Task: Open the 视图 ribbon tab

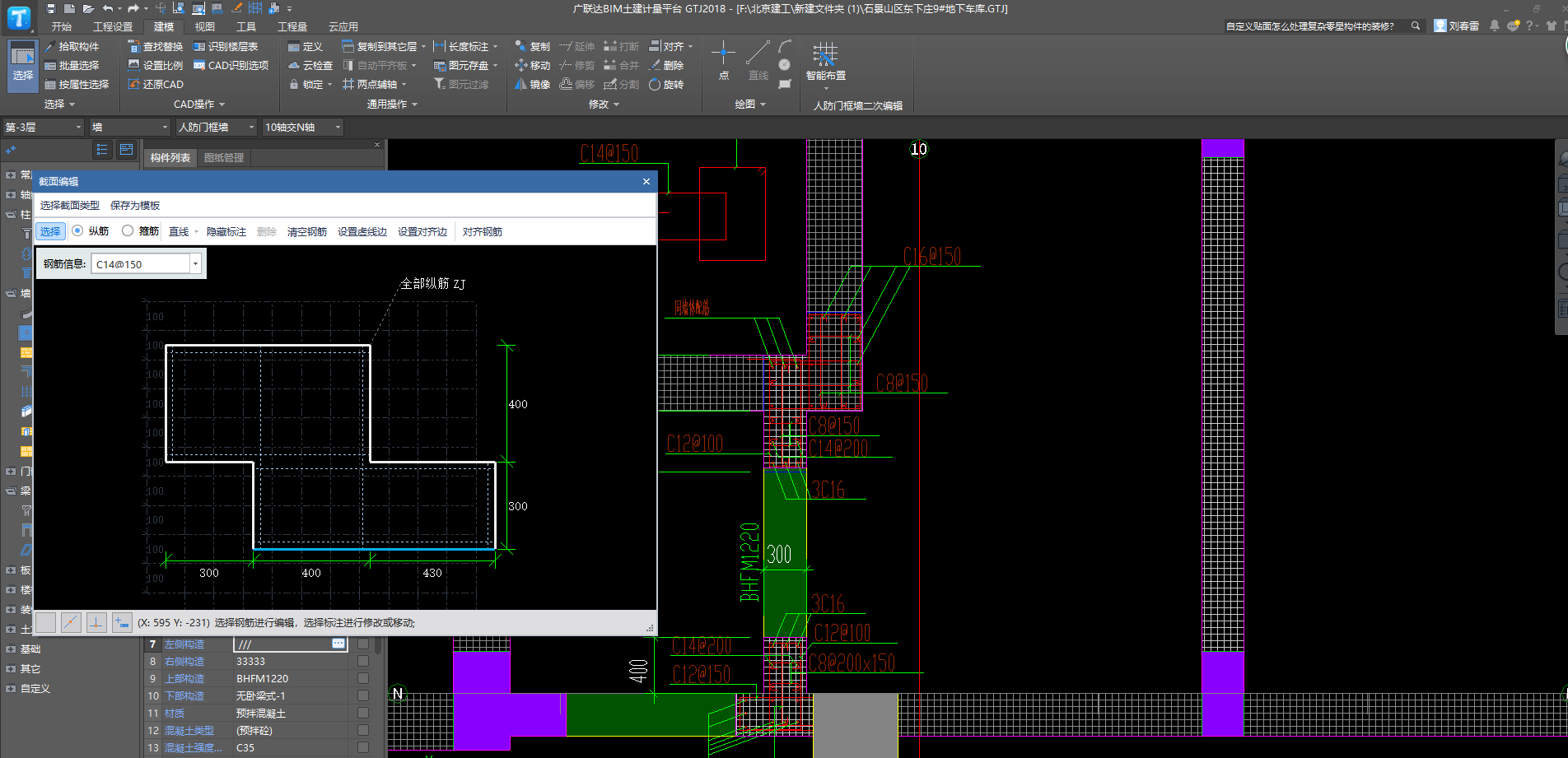Action: point(205,27)
